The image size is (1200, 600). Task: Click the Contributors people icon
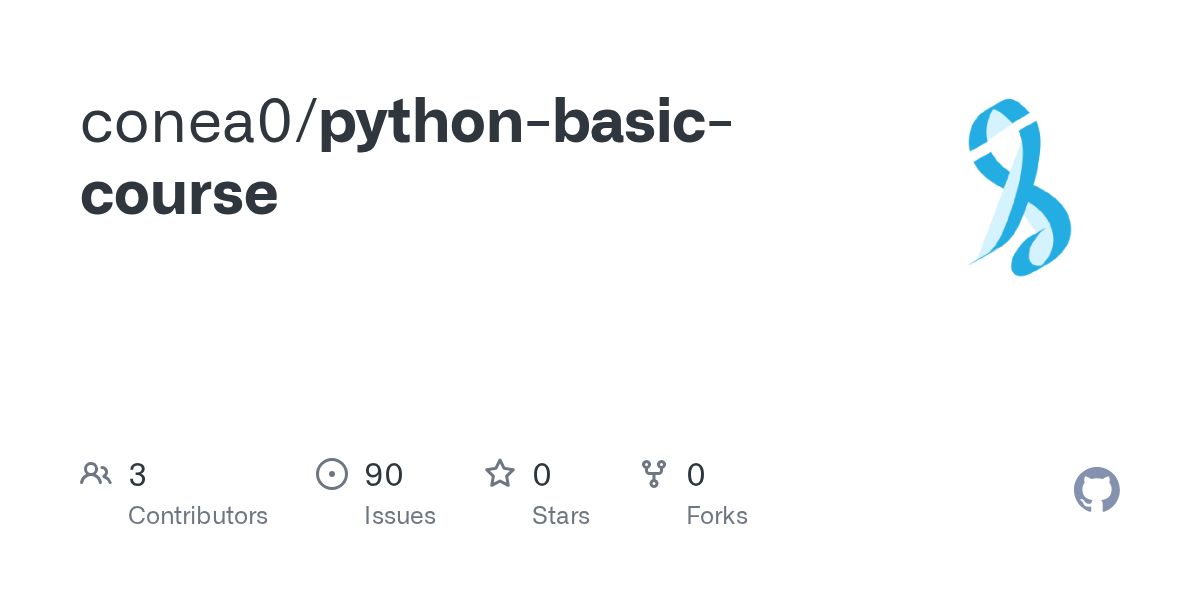96,473
